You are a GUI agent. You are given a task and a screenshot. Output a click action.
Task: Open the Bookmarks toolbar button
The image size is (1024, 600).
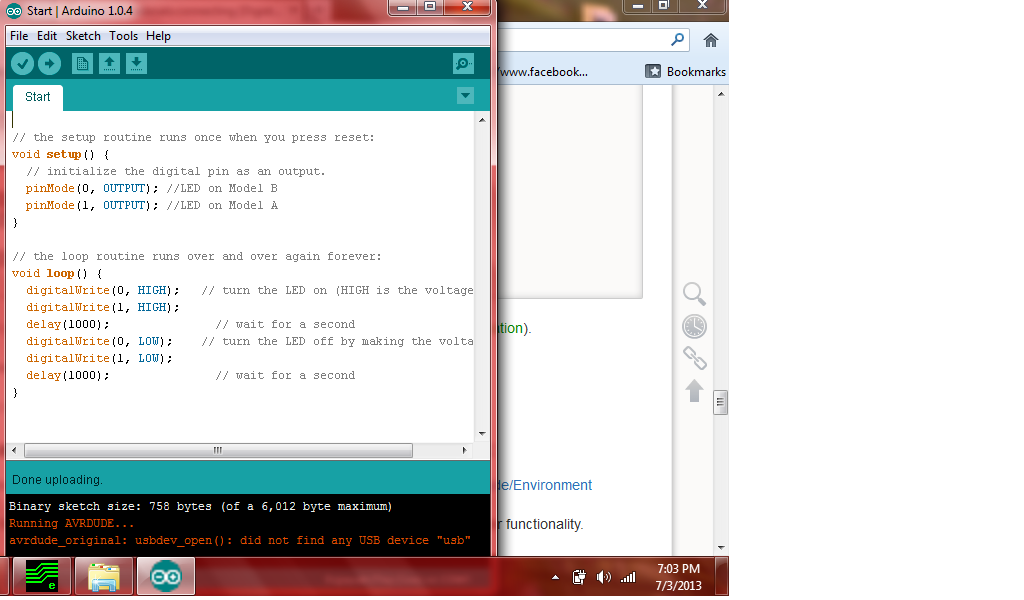(x=686, y=72)
